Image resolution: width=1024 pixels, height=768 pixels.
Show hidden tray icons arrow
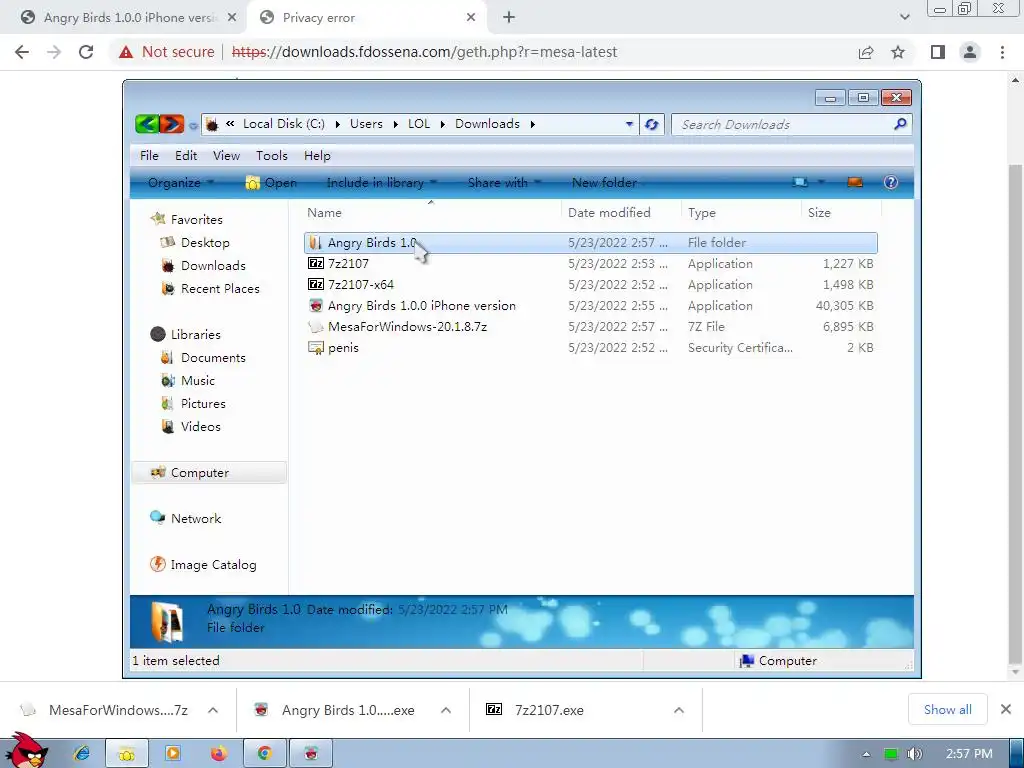(866, 754)
